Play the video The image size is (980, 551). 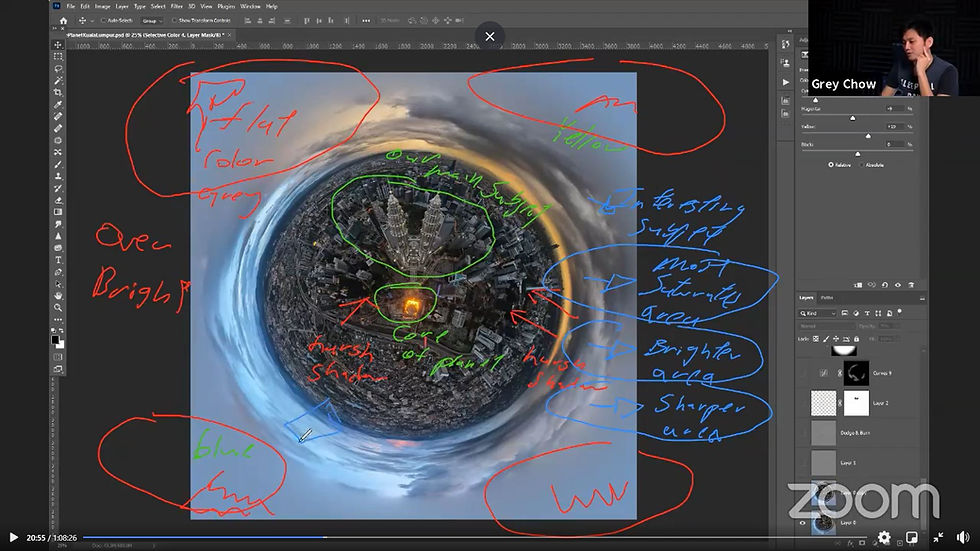13,537
